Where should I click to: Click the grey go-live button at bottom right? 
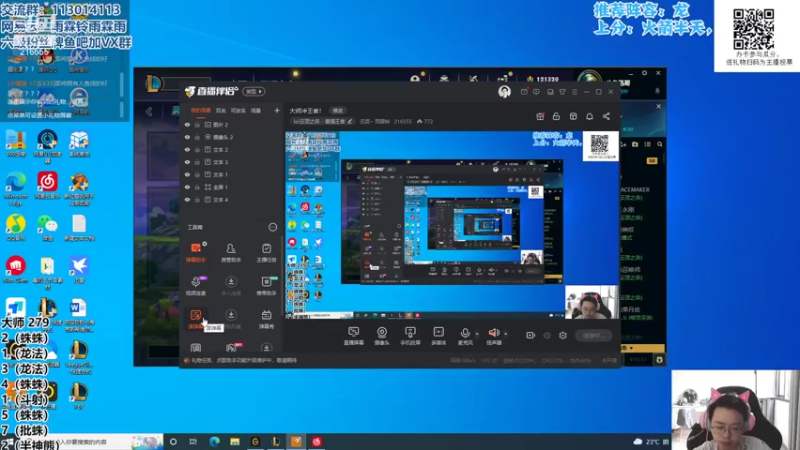coord(593,335)
